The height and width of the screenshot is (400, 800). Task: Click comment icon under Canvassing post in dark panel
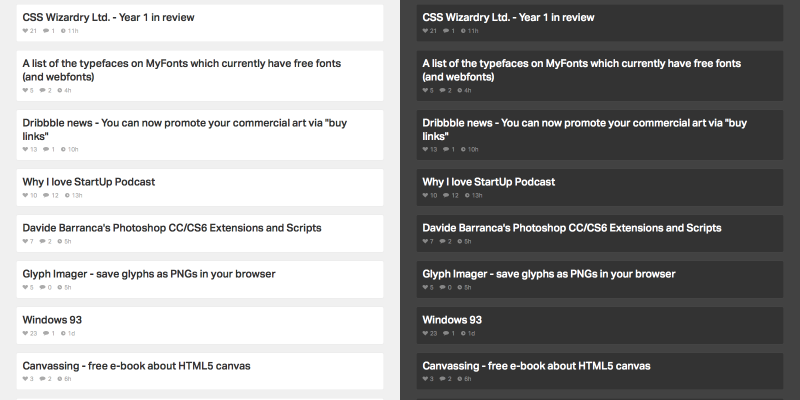[442, 379]
